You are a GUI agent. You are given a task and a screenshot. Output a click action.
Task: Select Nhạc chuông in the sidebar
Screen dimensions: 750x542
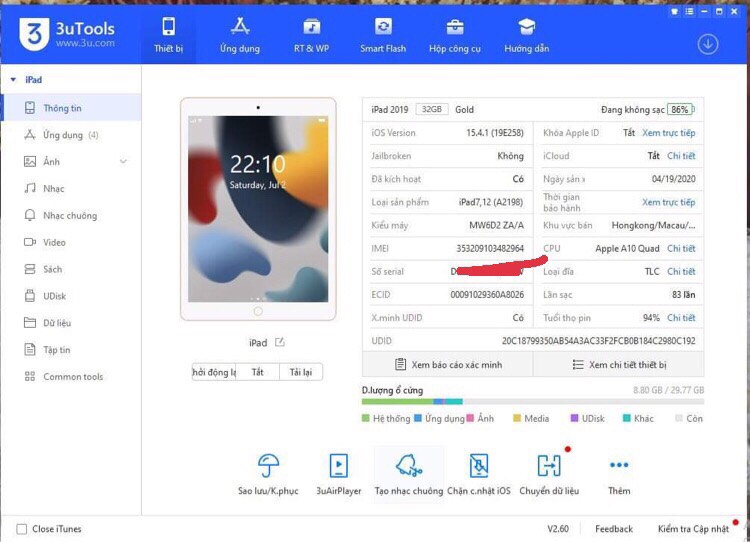(69, 216)
